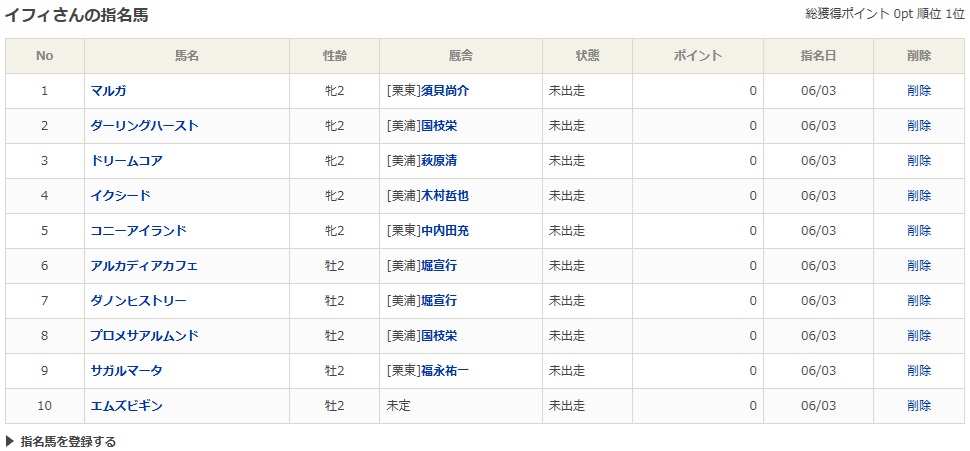Delete ダノンヒストリー from the list
Image resolution: width=970 pixels, height=451 pixels.
pos(919,301)
